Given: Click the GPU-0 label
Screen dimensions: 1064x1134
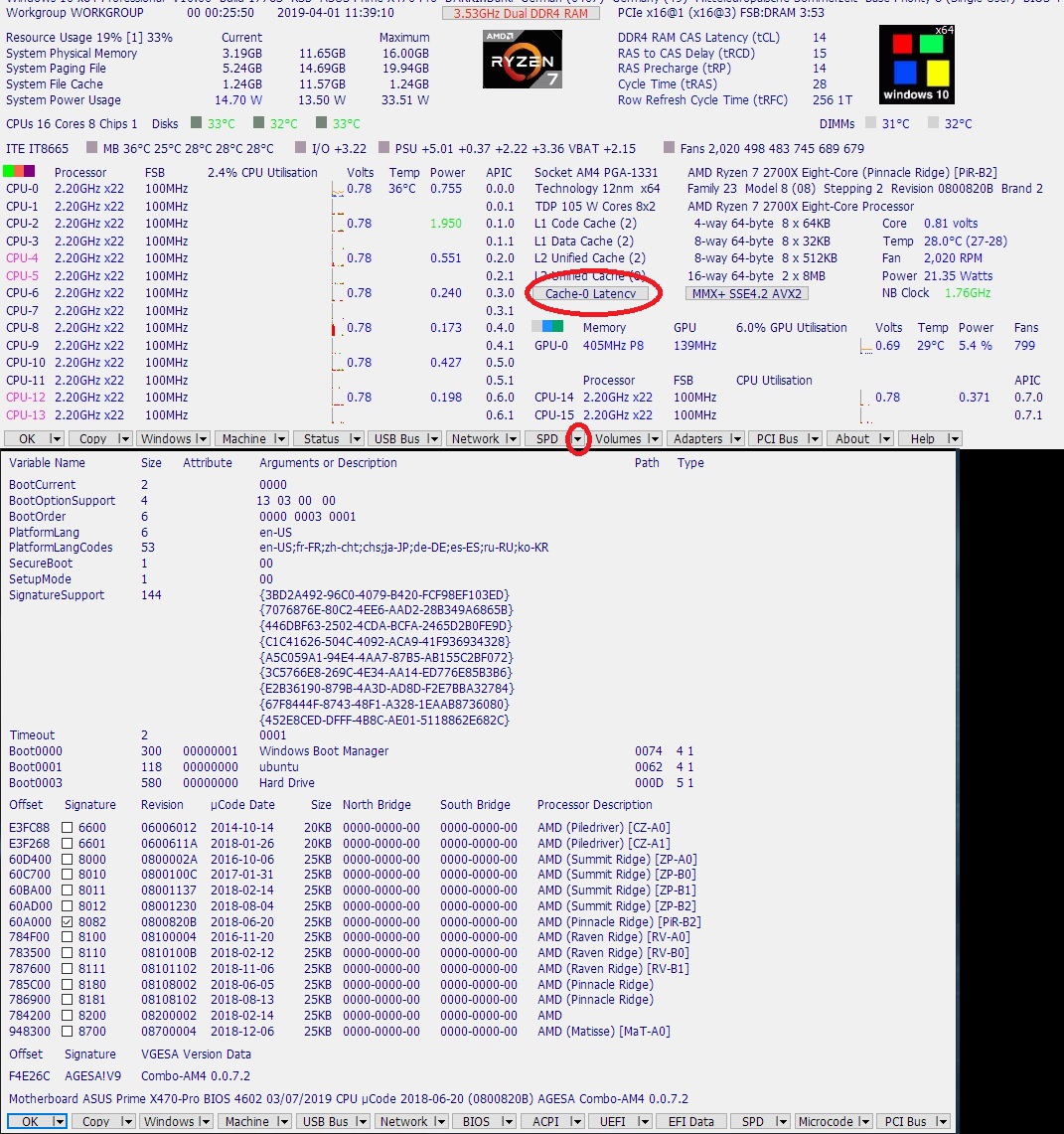Looking at the screenshot, I should click(x=551, y=345).
